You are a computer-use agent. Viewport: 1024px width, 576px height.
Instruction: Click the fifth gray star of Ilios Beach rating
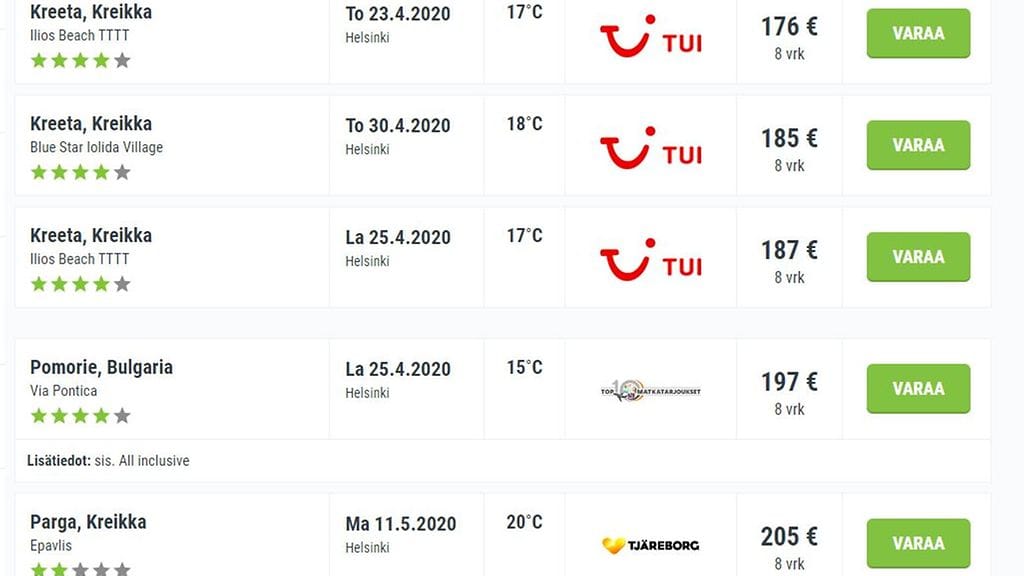(120, 60)
